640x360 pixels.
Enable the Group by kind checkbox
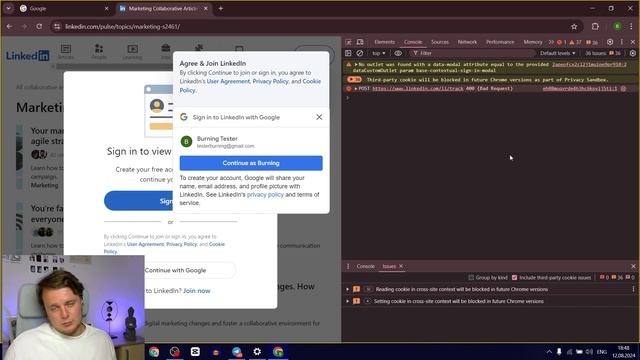point(471,278)
